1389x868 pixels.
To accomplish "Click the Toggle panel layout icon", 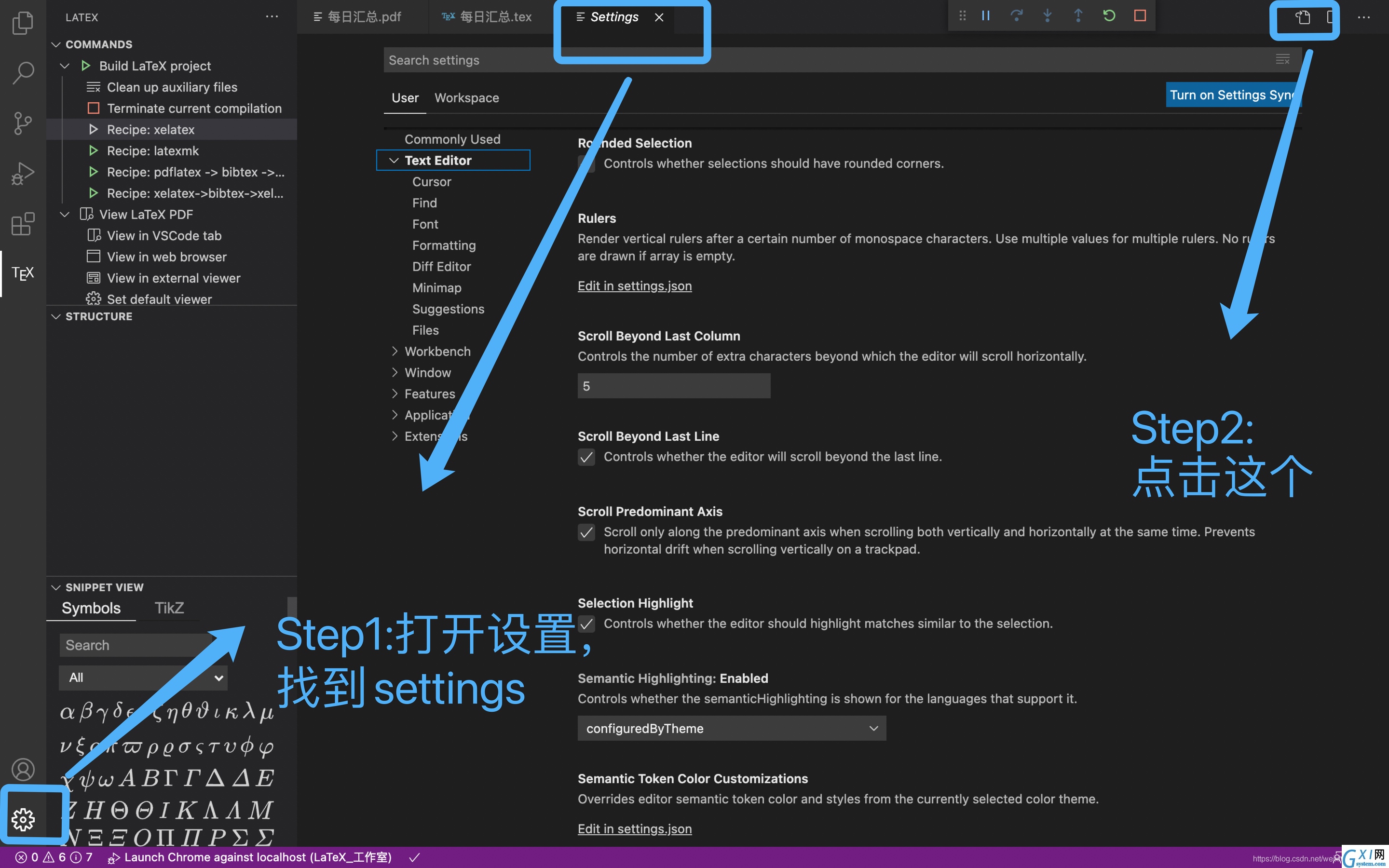I will 1330,16.
